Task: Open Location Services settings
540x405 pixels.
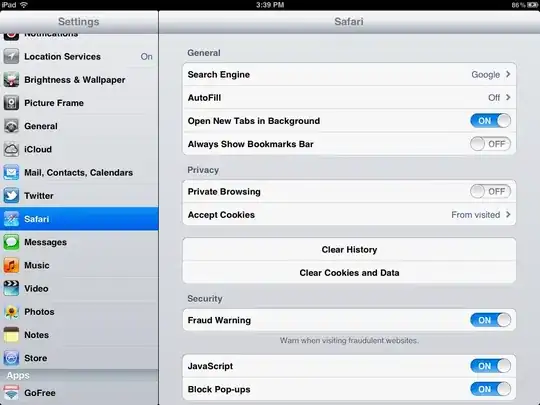Action: tap(79, 56)
